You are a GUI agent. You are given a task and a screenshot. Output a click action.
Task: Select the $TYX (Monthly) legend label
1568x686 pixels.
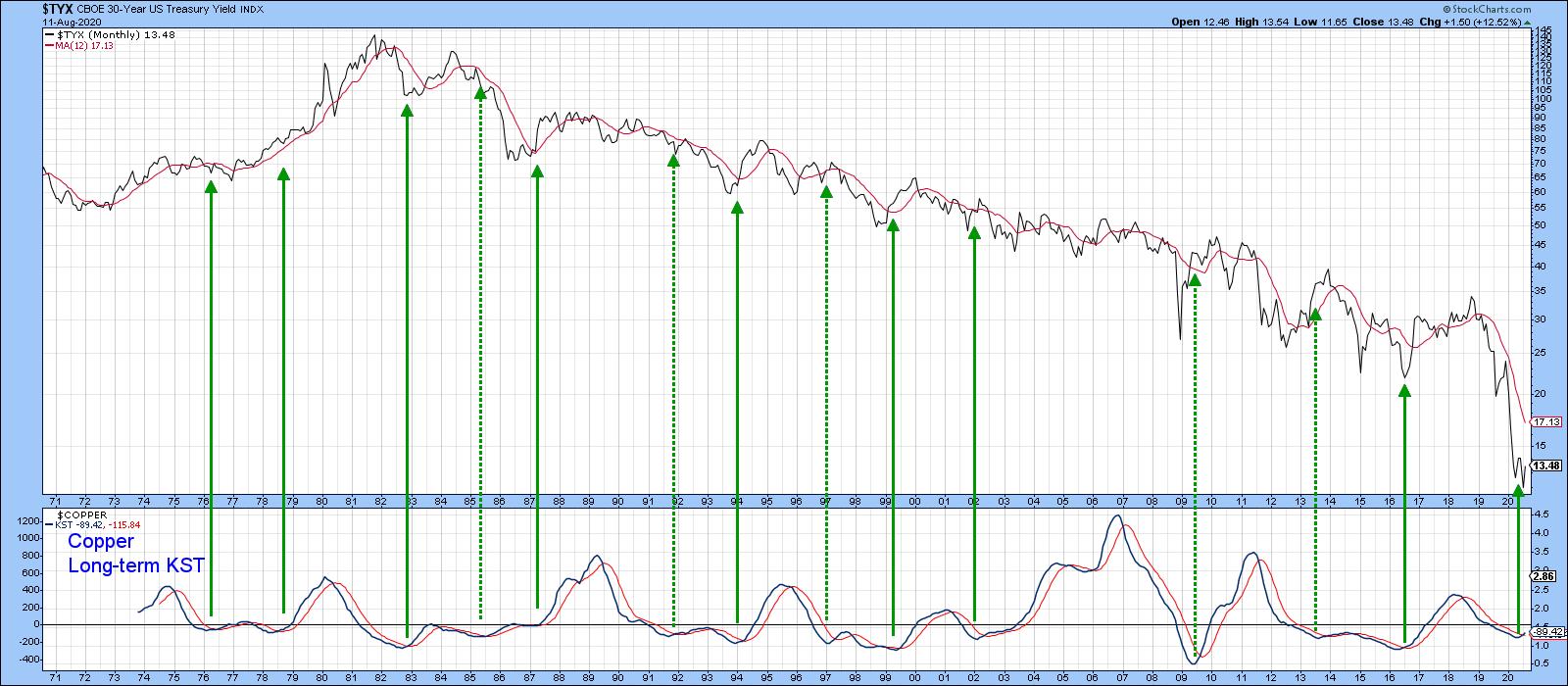click(x=97, y=34)
